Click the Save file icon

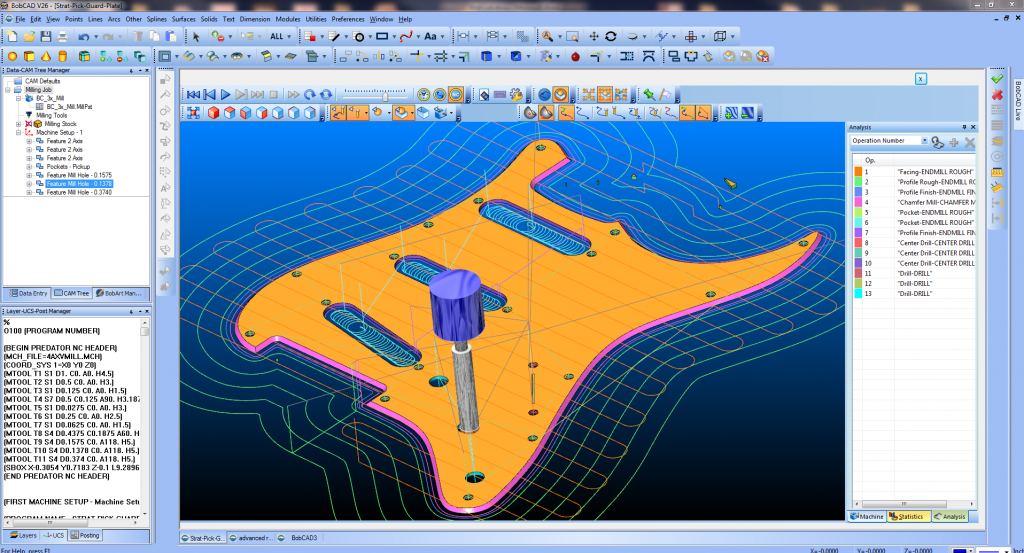[x=45, y=36]
